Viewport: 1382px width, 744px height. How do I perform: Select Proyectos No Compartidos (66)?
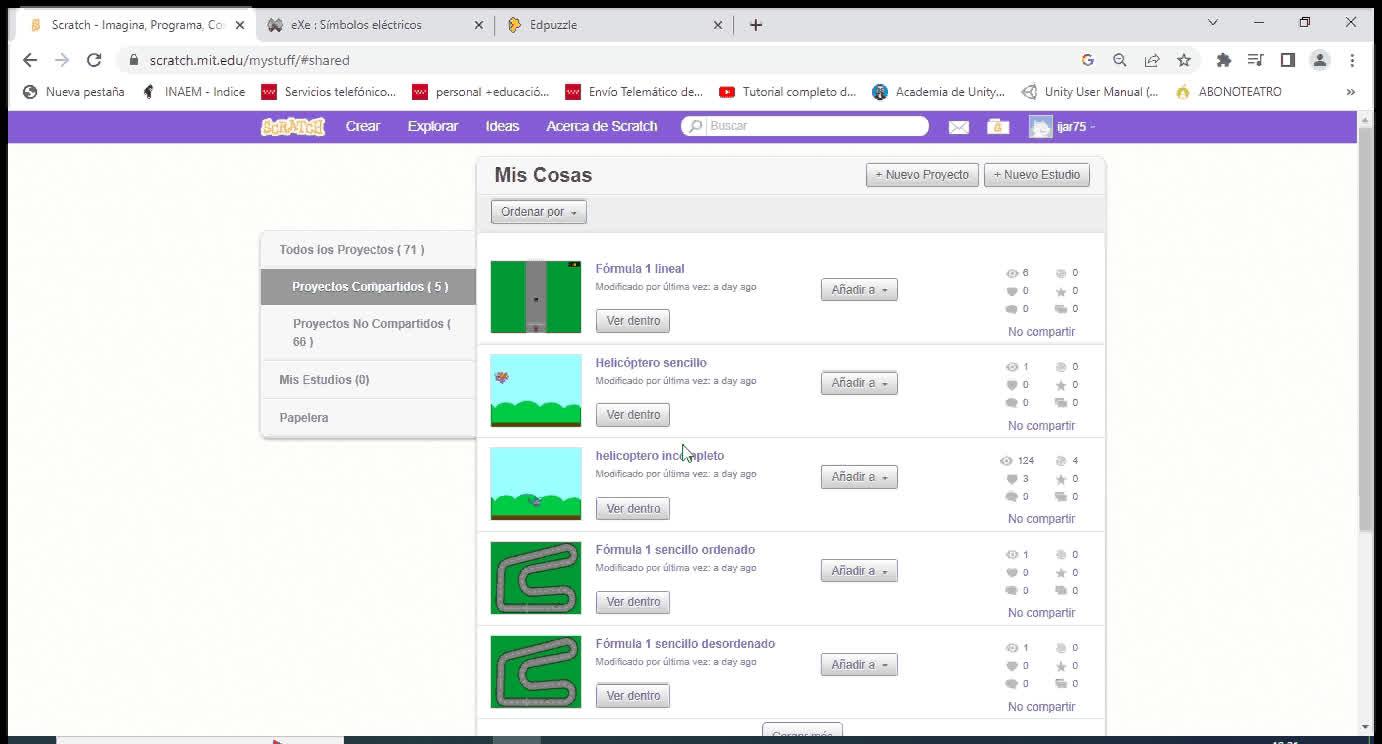point(368,333)
